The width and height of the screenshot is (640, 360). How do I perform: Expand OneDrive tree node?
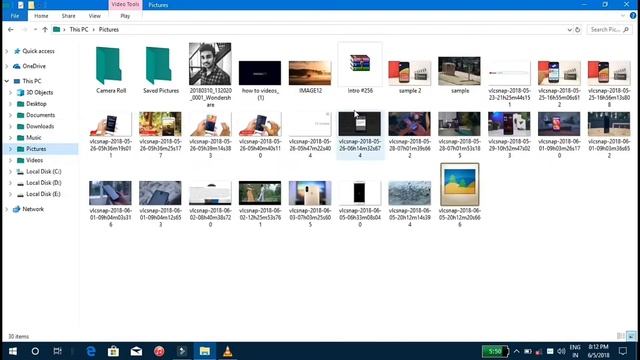[x=7, y=66]
